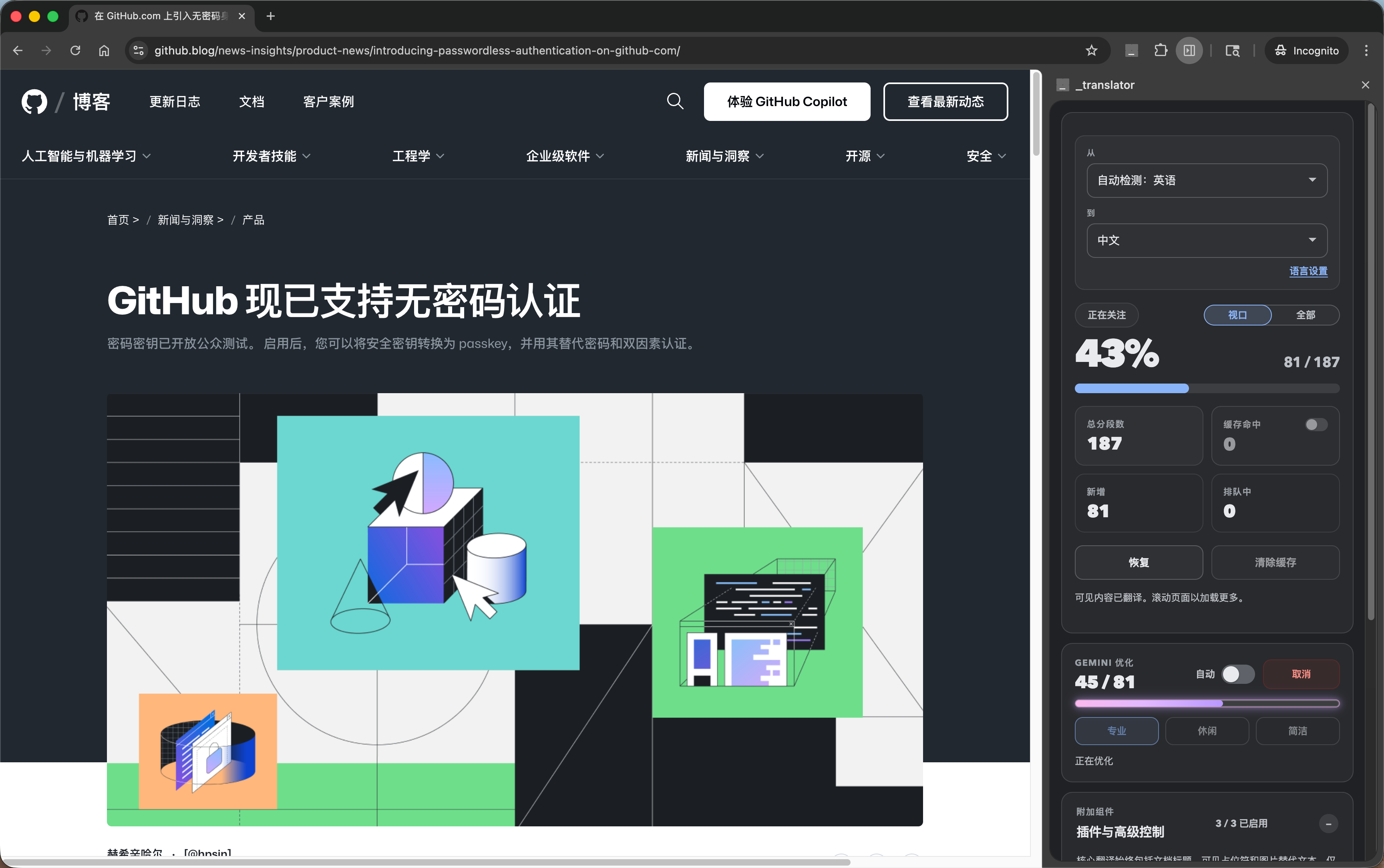Open the browser home icon
This screenshot has height=868, width=1384.
coord(104,50)
